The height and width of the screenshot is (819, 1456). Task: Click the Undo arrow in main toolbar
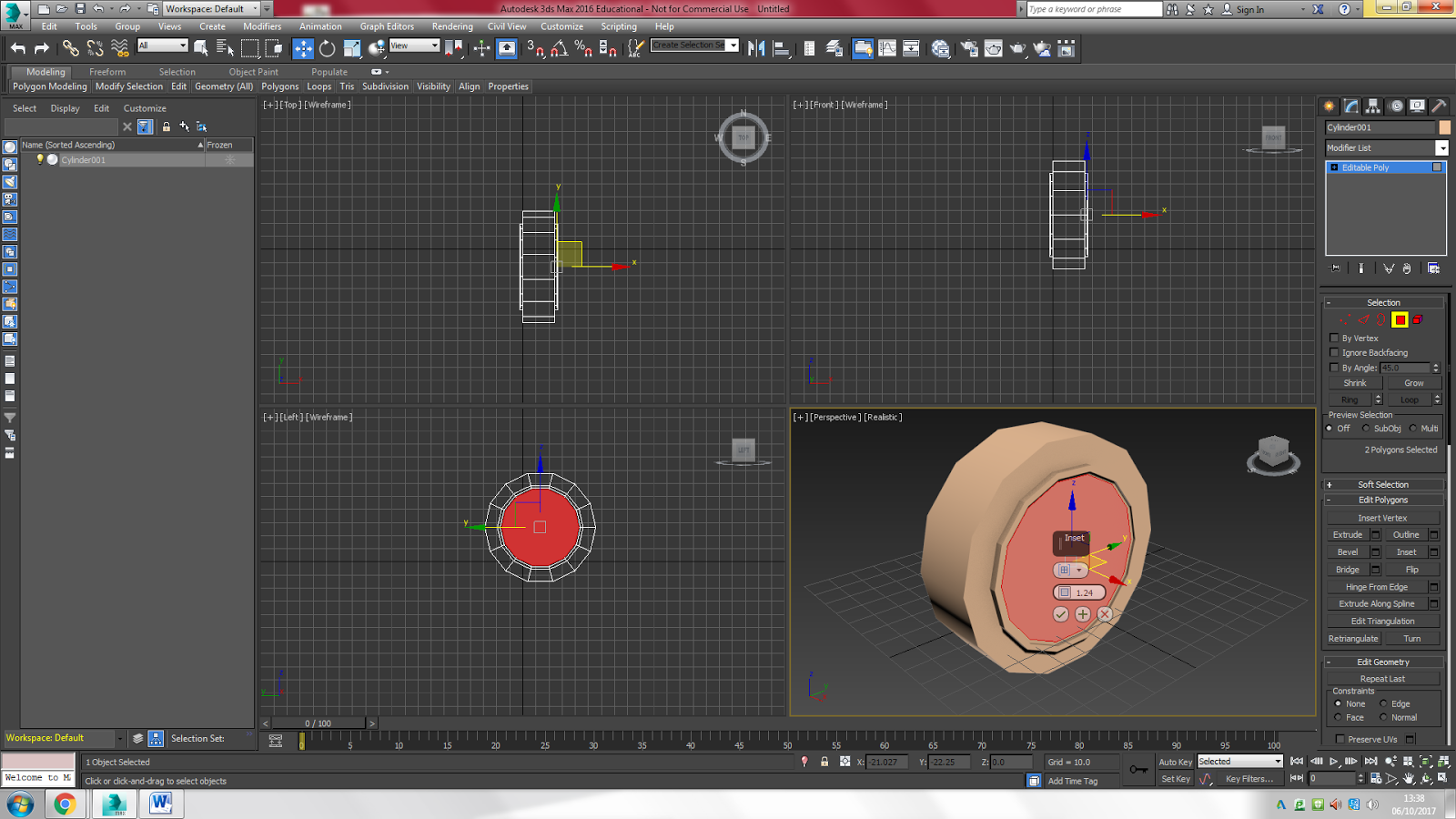point(18,48)
